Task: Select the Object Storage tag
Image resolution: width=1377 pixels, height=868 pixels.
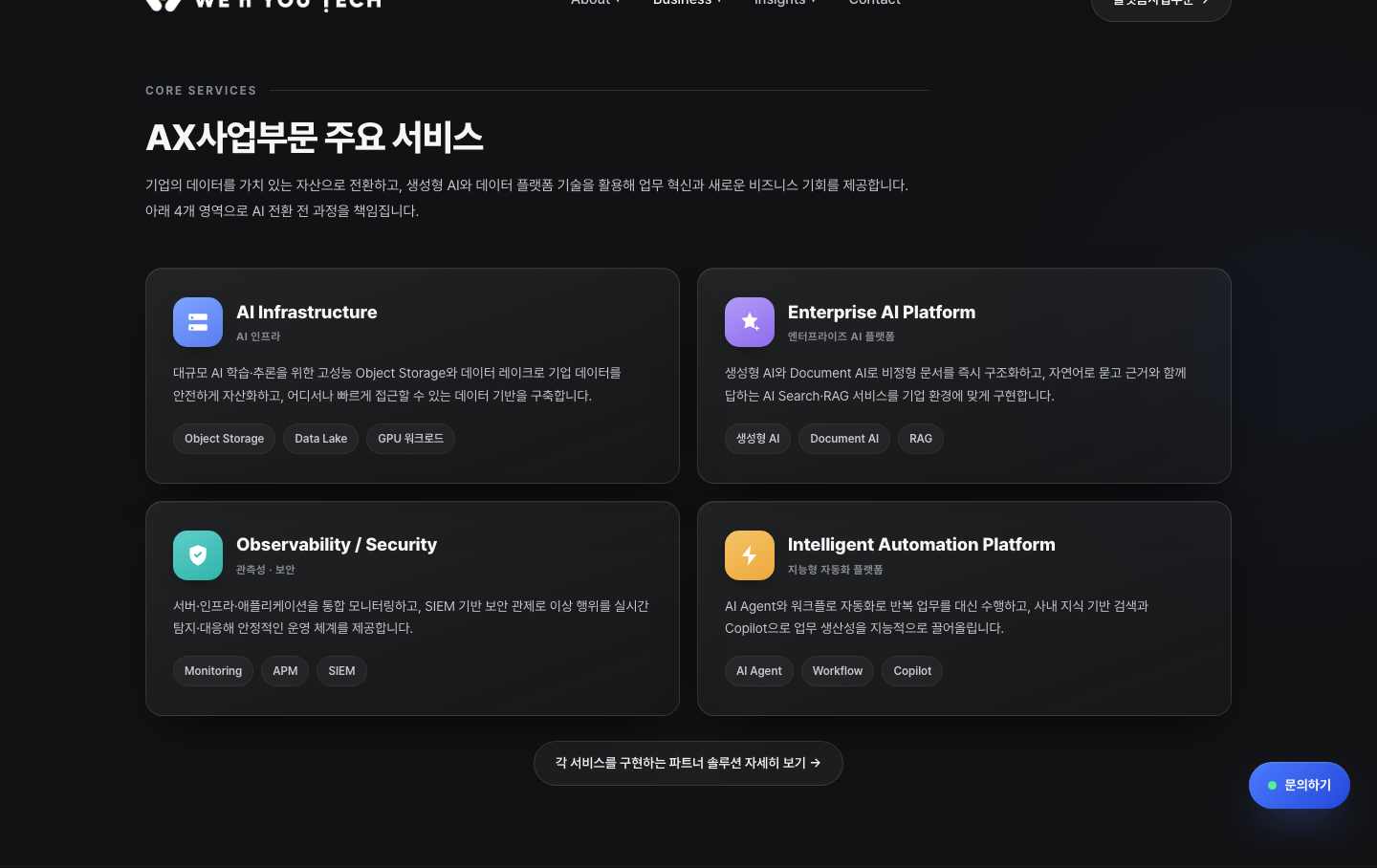Action: pos(224,439)
